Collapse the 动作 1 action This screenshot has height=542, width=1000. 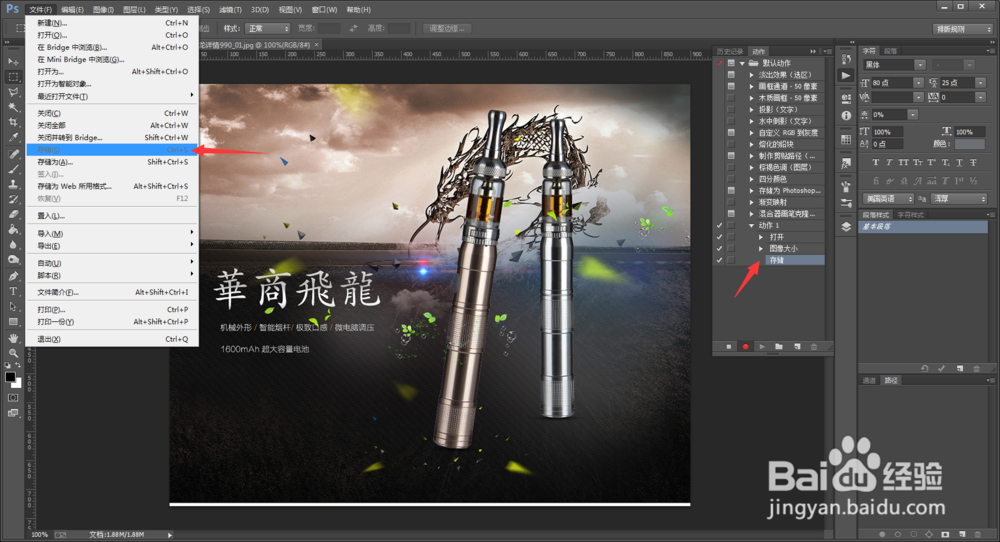(752, 225)
